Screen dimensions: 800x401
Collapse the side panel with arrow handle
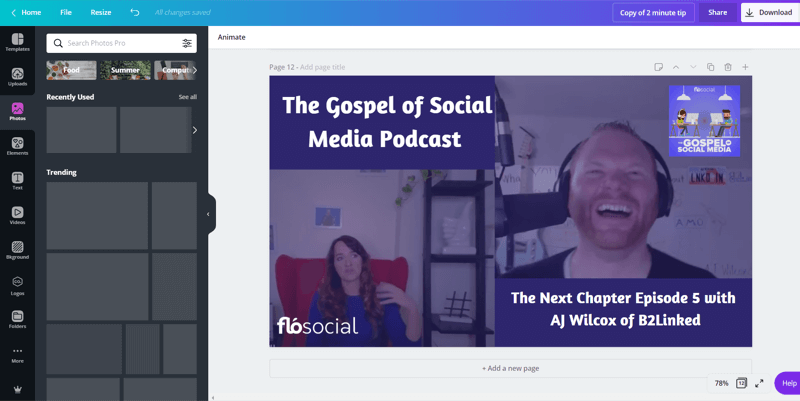pos(211,214)
